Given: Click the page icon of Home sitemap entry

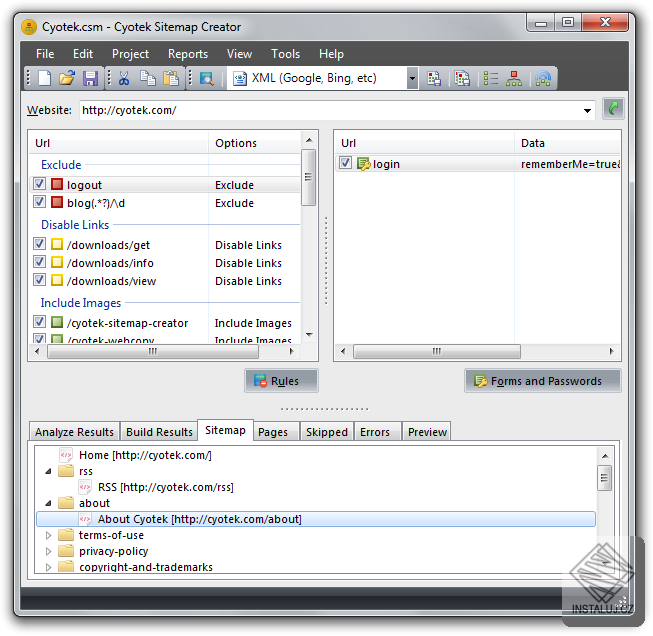Looking at the screenshot, I should [x=66, y=455].
